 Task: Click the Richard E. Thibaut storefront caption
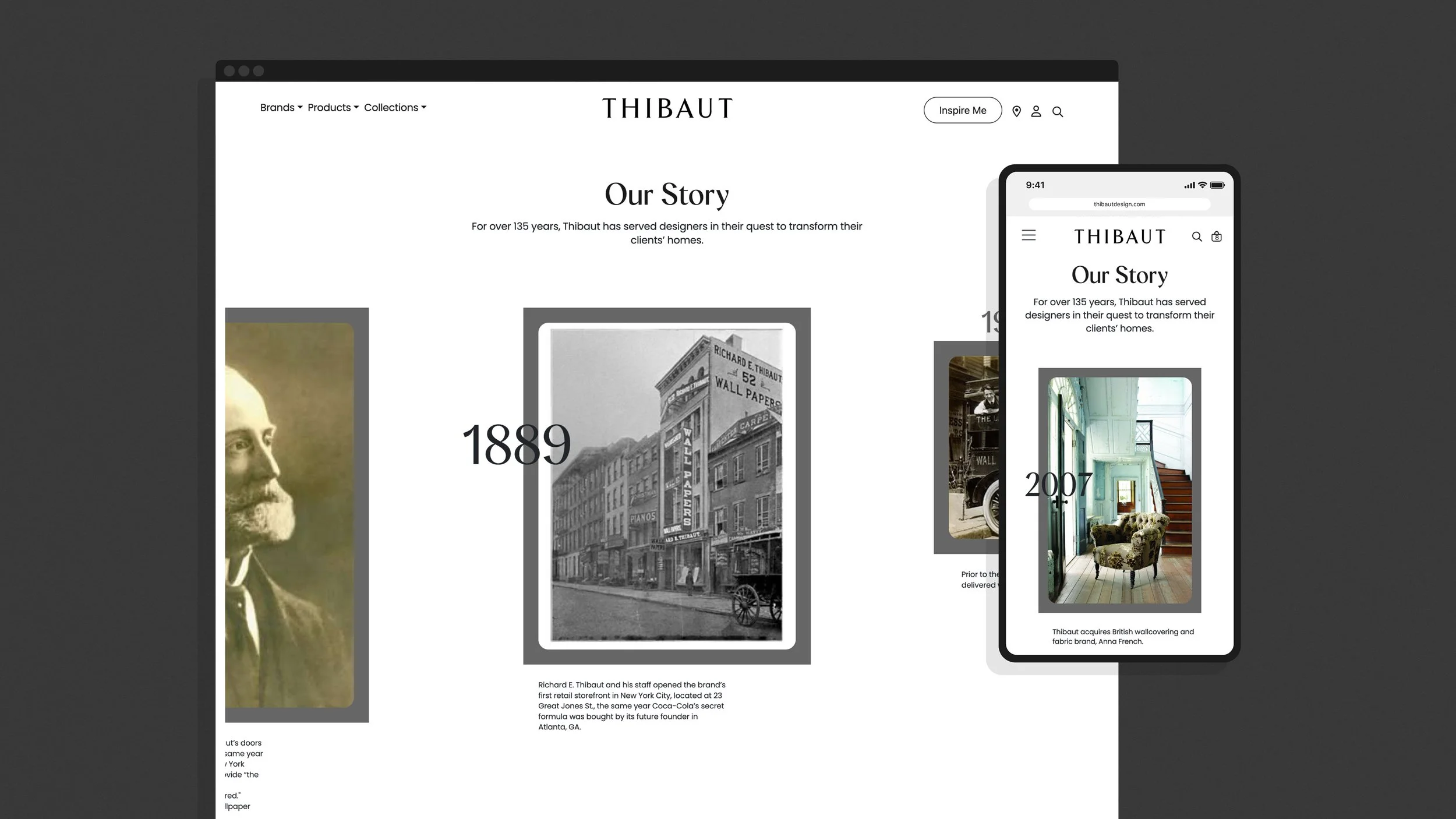coord(632,705)
